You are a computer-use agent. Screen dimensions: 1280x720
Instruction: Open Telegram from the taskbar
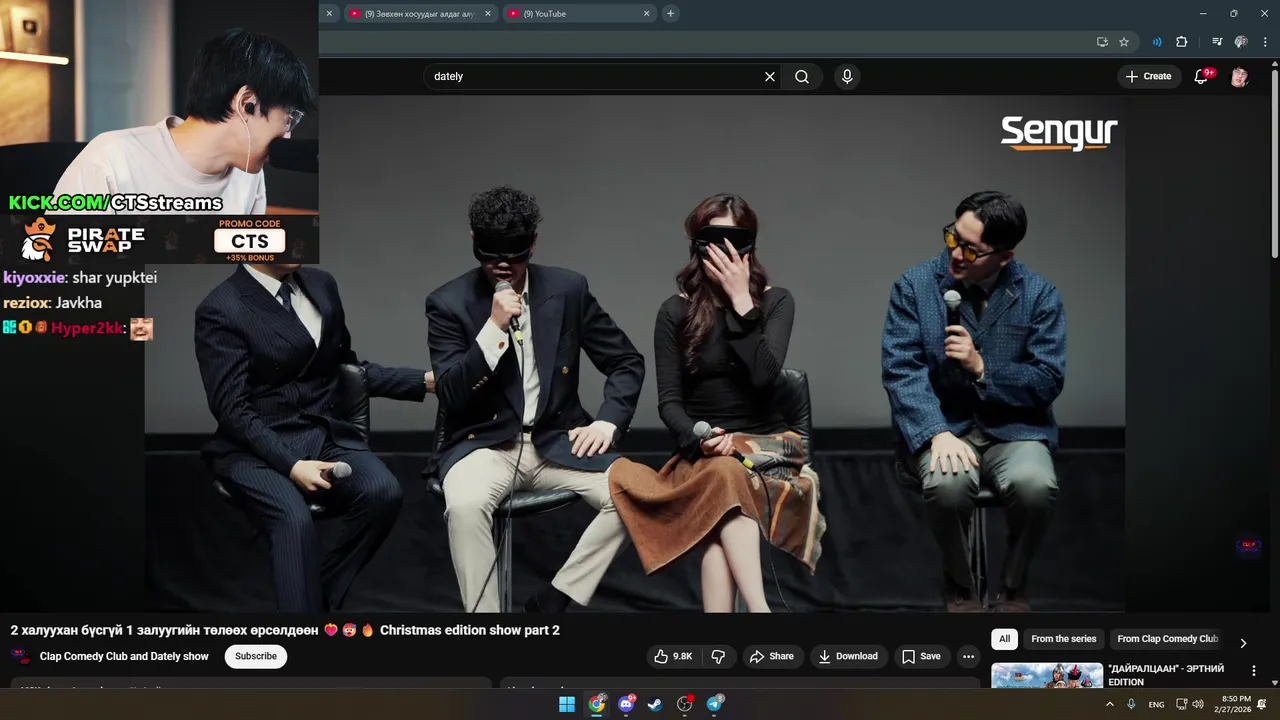(x=715, y=704)
